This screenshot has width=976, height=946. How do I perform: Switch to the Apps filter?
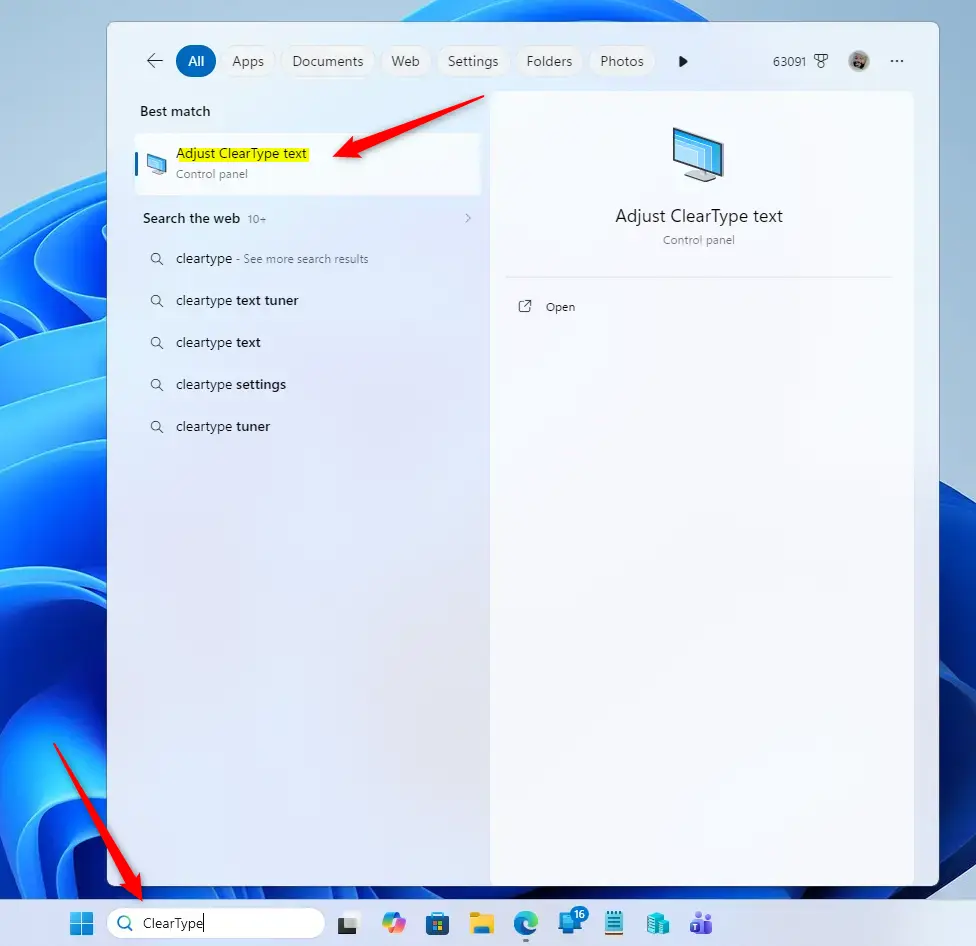click(x=248, y=61)
